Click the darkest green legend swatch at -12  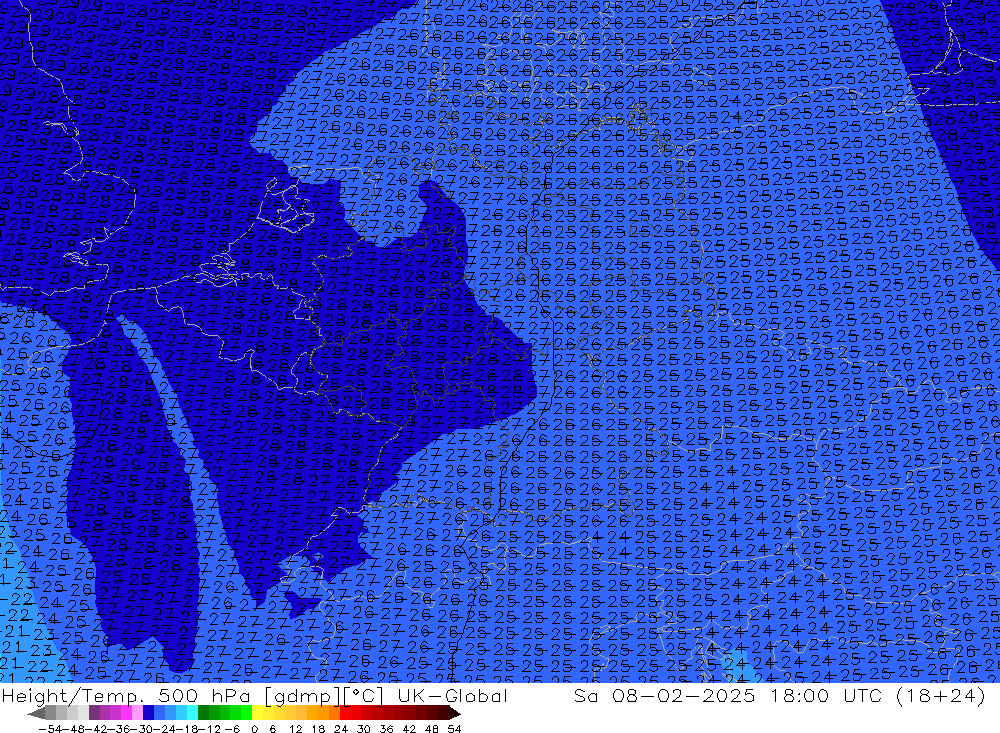click(203, 713)
